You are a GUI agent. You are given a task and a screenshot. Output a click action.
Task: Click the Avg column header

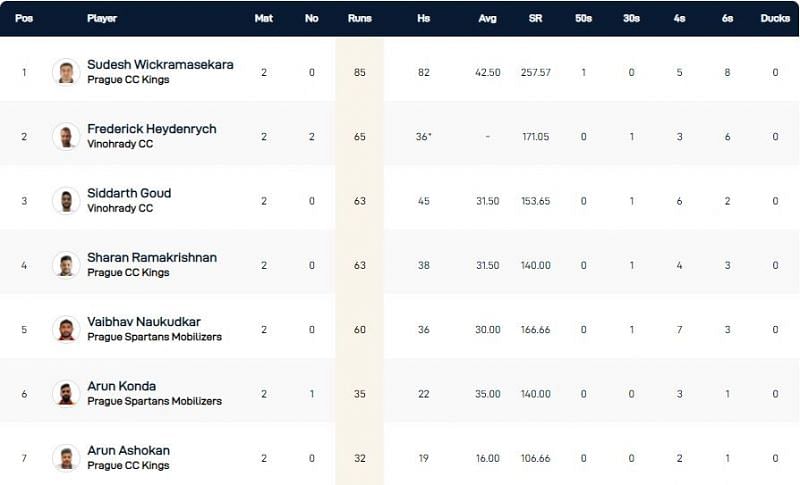tap(487, 18)
